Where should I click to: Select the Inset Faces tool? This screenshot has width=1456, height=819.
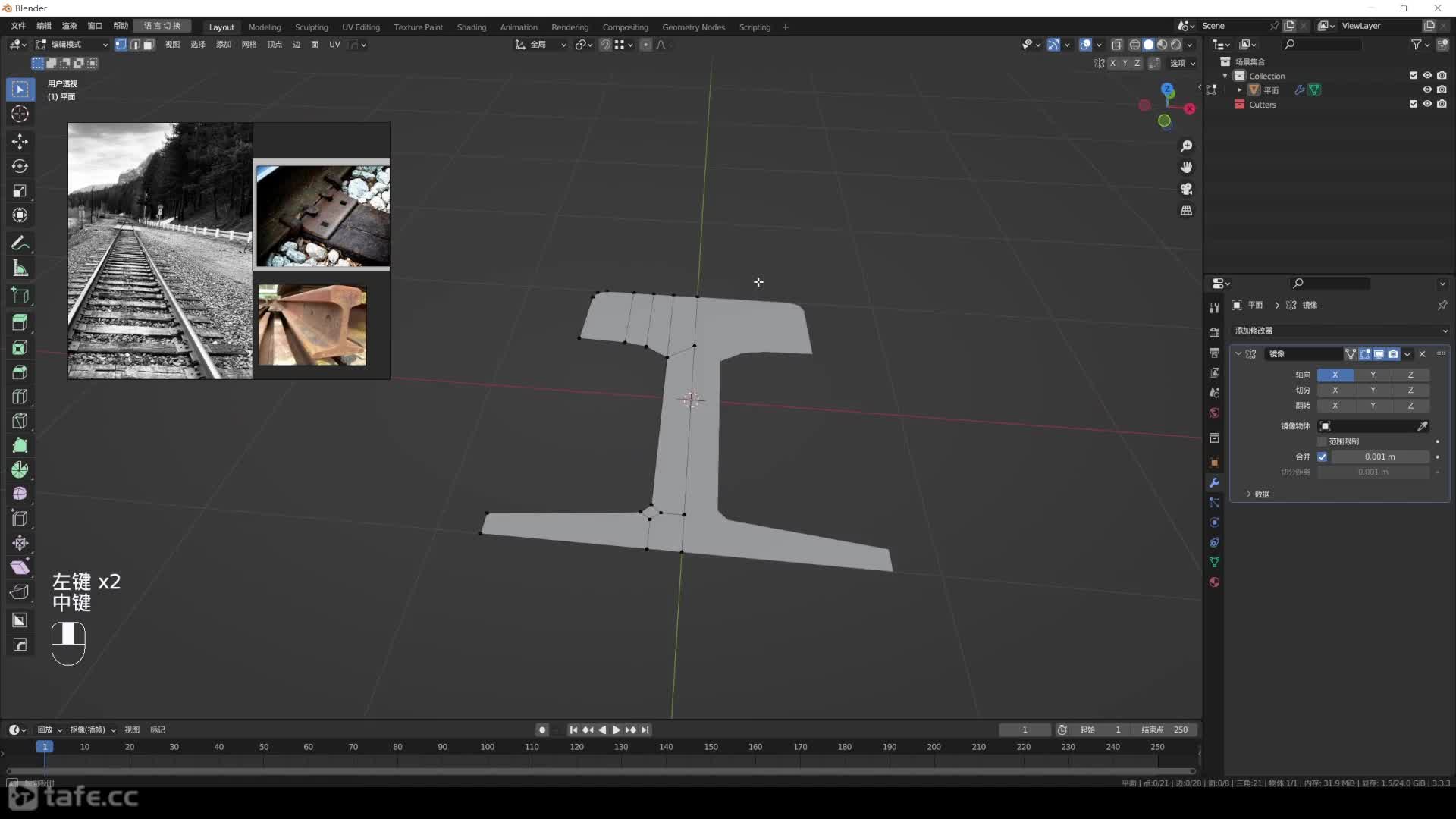pos(20,348)
